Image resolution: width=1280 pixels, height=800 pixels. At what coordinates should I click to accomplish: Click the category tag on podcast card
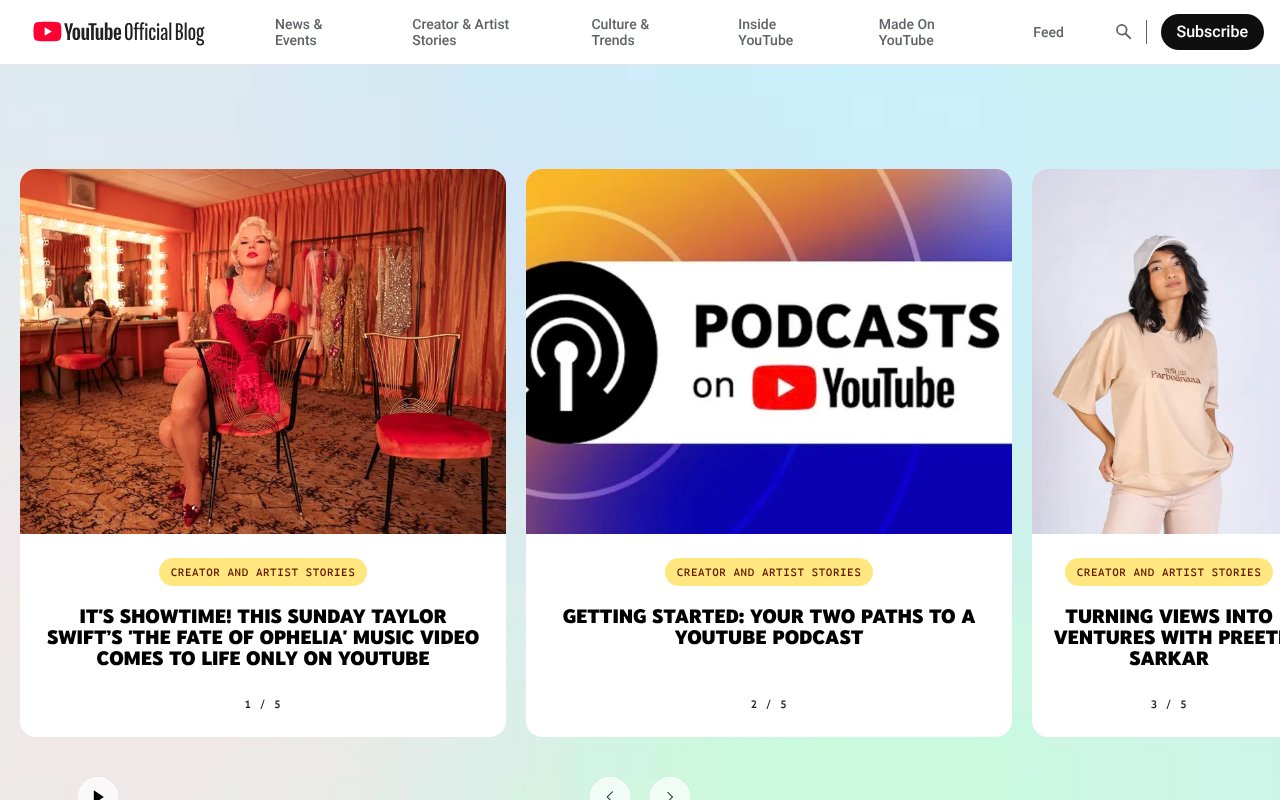[769, 572]
